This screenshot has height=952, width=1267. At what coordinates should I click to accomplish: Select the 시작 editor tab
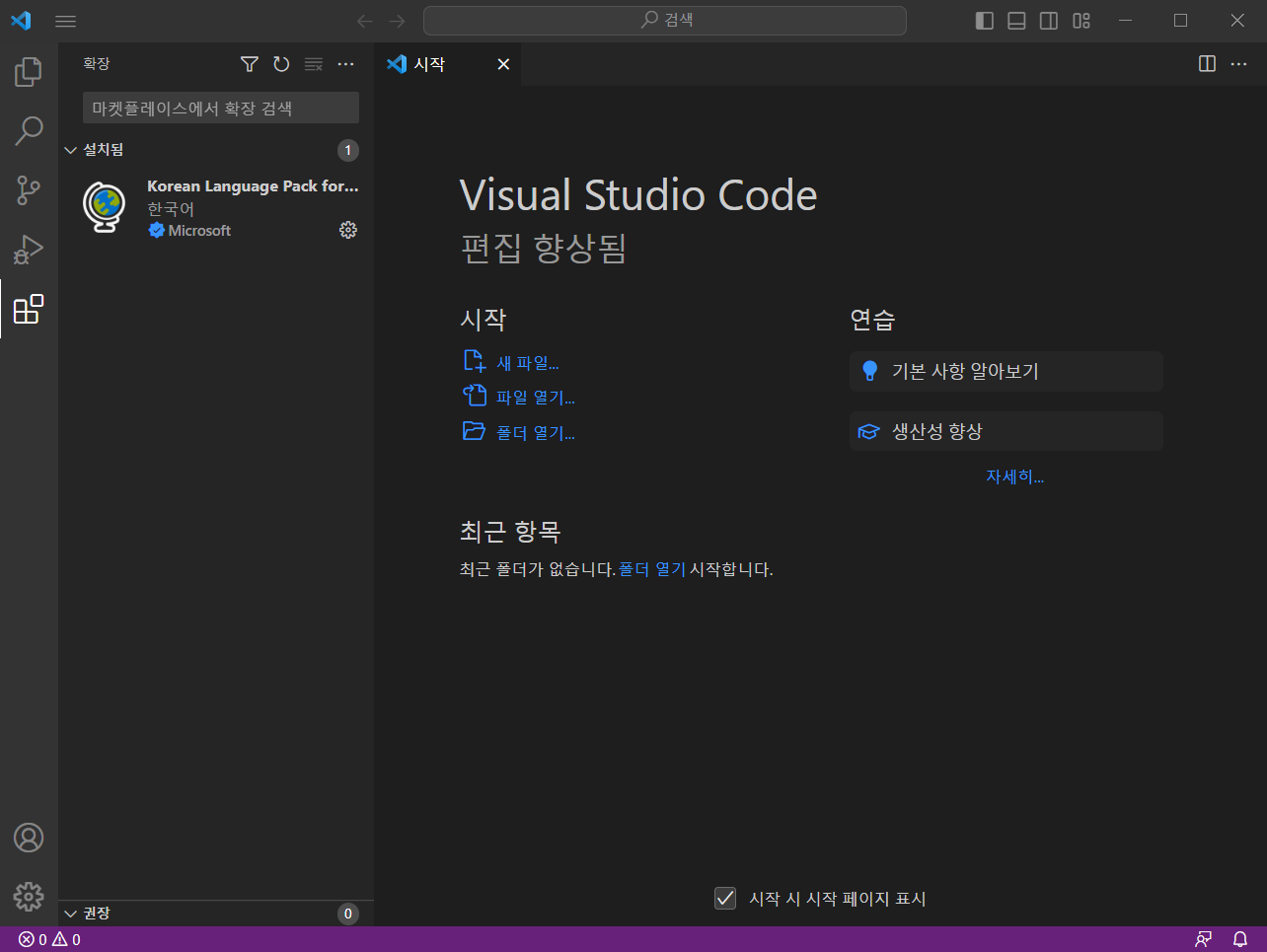pyautogui.click(x=448, y=64)
